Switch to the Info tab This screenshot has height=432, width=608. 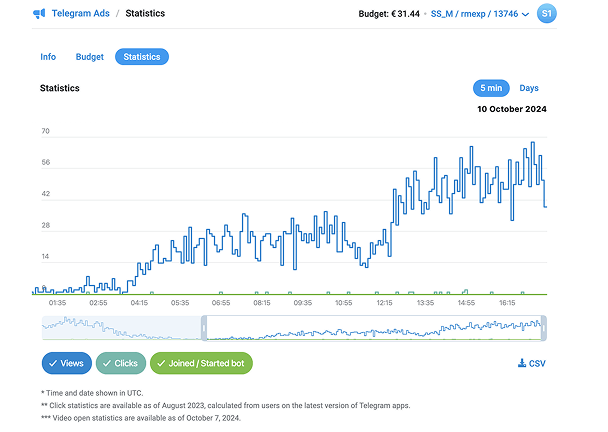(48, 57)
